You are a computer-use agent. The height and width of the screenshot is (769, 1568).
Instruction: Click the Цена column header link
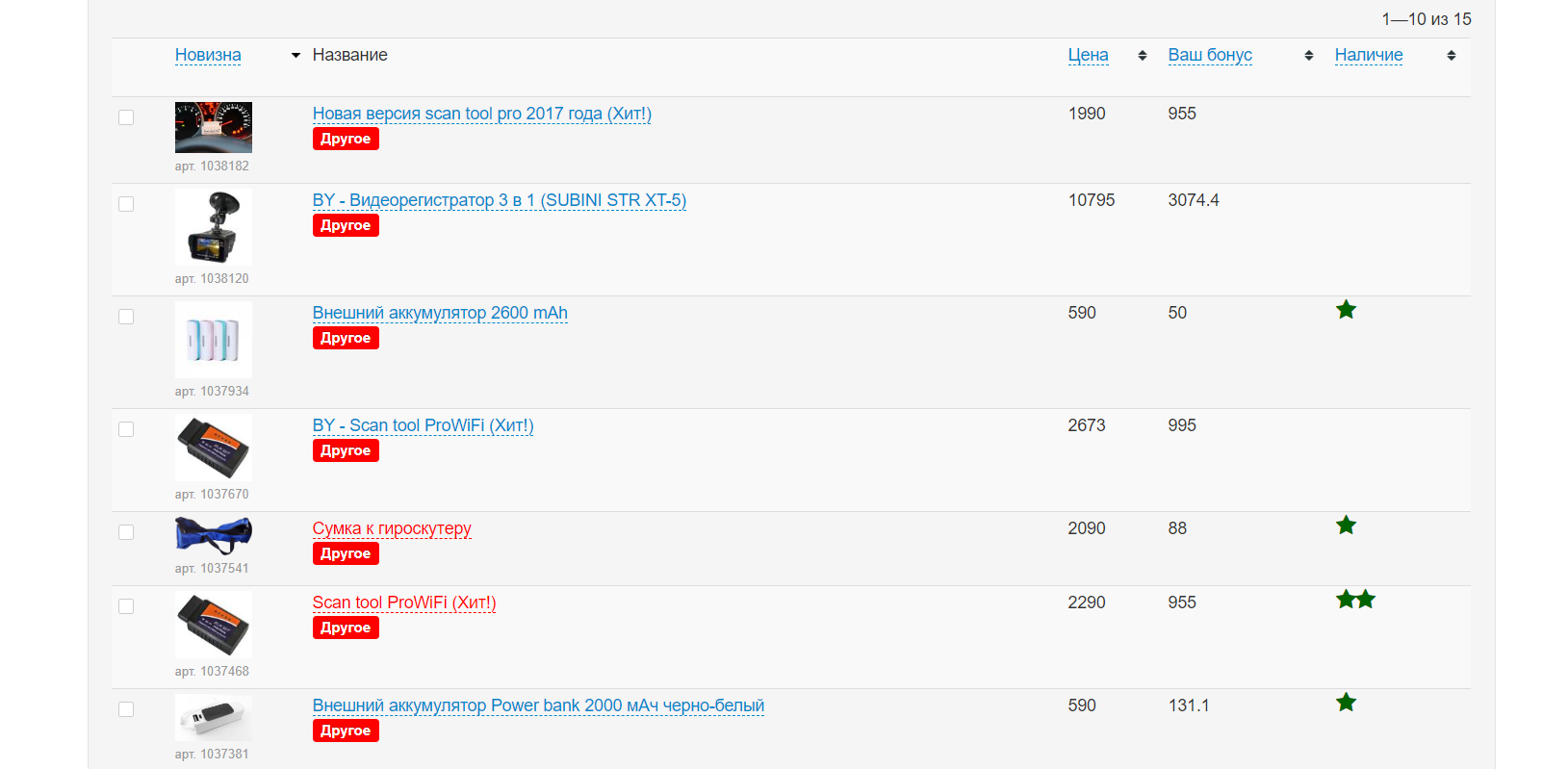click(x=1088, y=56)
